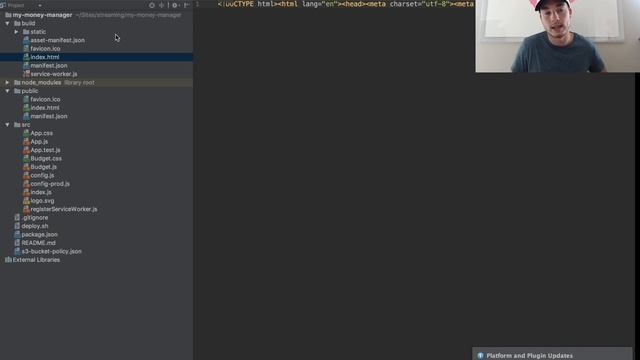The width and height of the screenshot is (640, 360).
Task: Open logo.svg file
Action: point(42,201)
